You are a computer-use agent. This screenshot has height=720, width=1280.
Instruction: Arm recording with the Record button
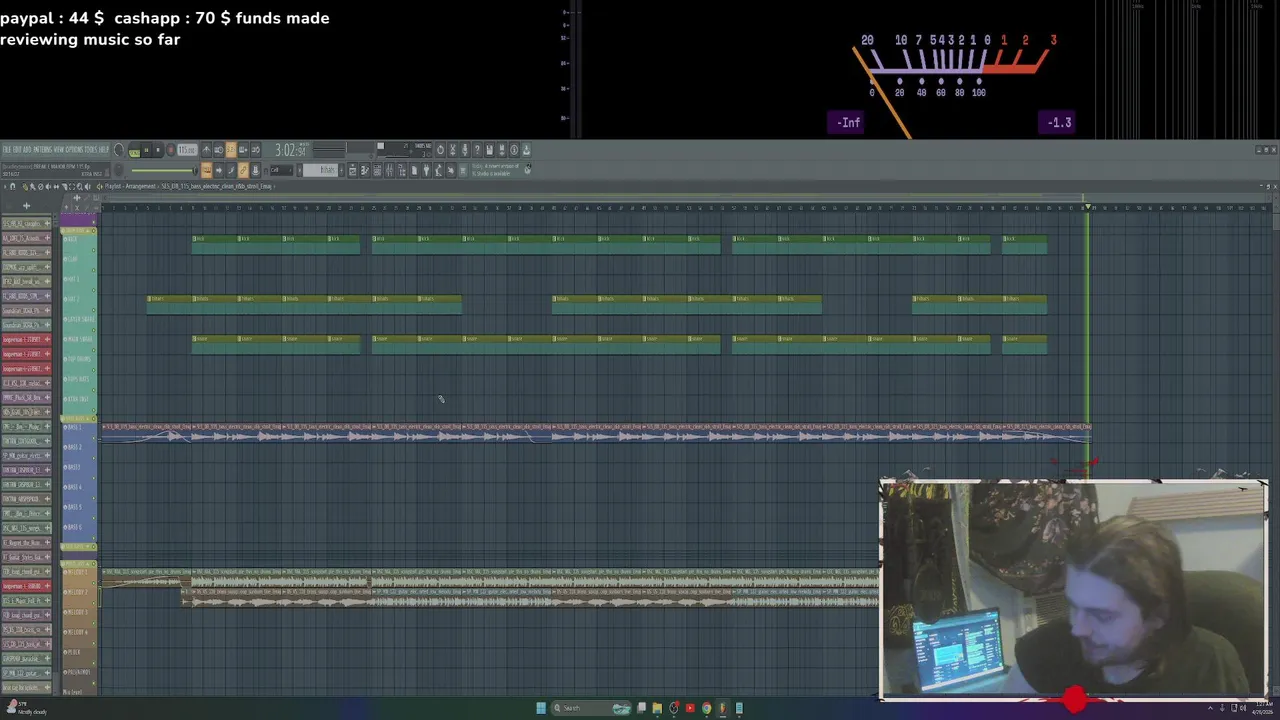click(x=170, y=149)
